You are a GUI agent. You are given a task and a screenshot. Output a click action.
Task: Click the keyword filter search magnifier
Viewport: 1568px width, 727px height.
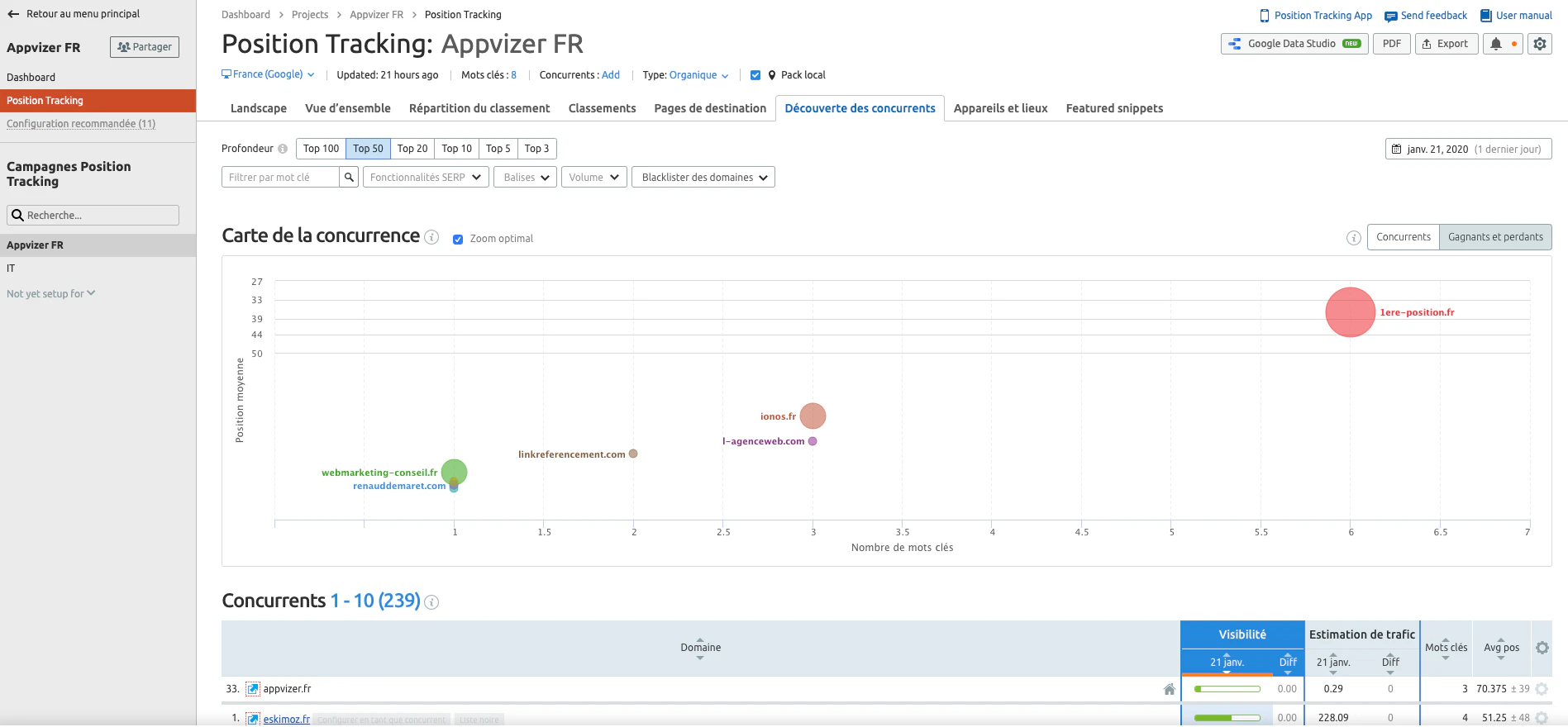pos(350,177)
